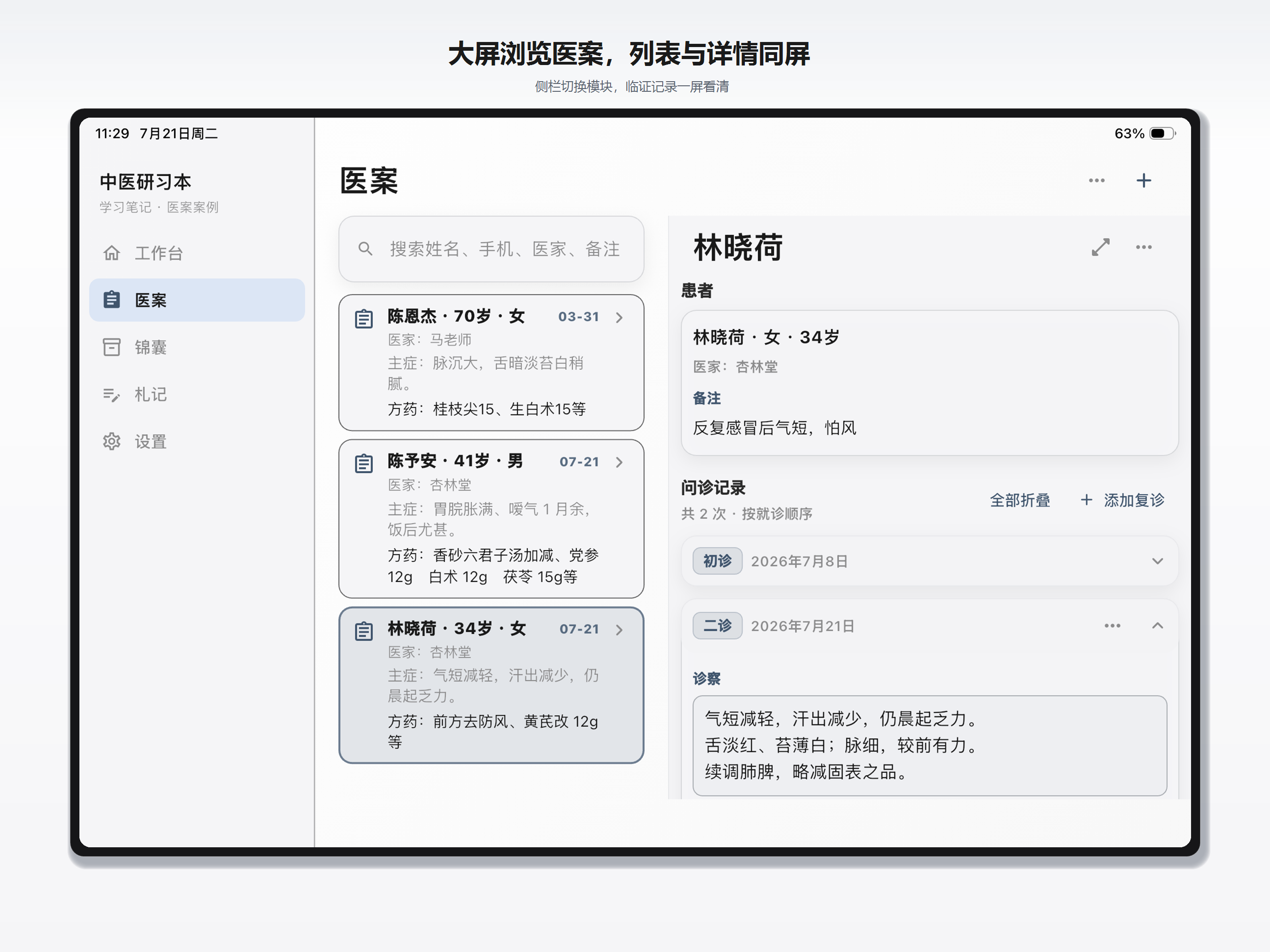The image size is (1270, 952).
Task: Click plus icon next to 添加复诊
Action: [1086, 500]
